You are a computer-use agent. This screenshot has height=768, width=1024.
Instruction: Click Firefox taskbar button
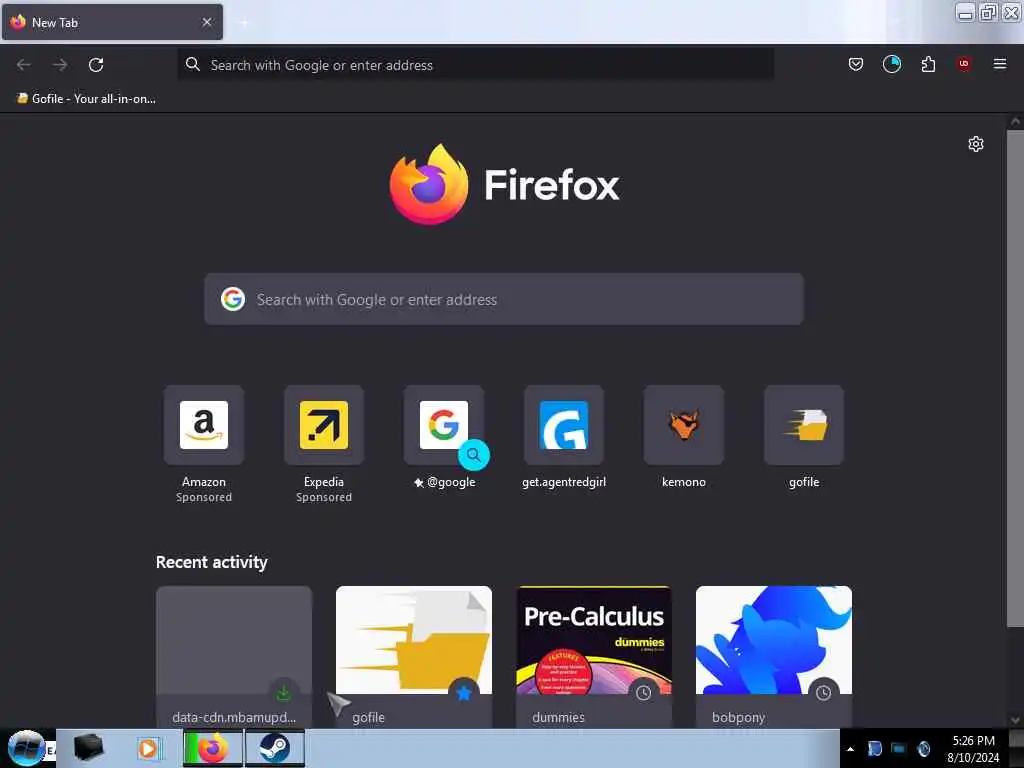(x=213, y=748)
